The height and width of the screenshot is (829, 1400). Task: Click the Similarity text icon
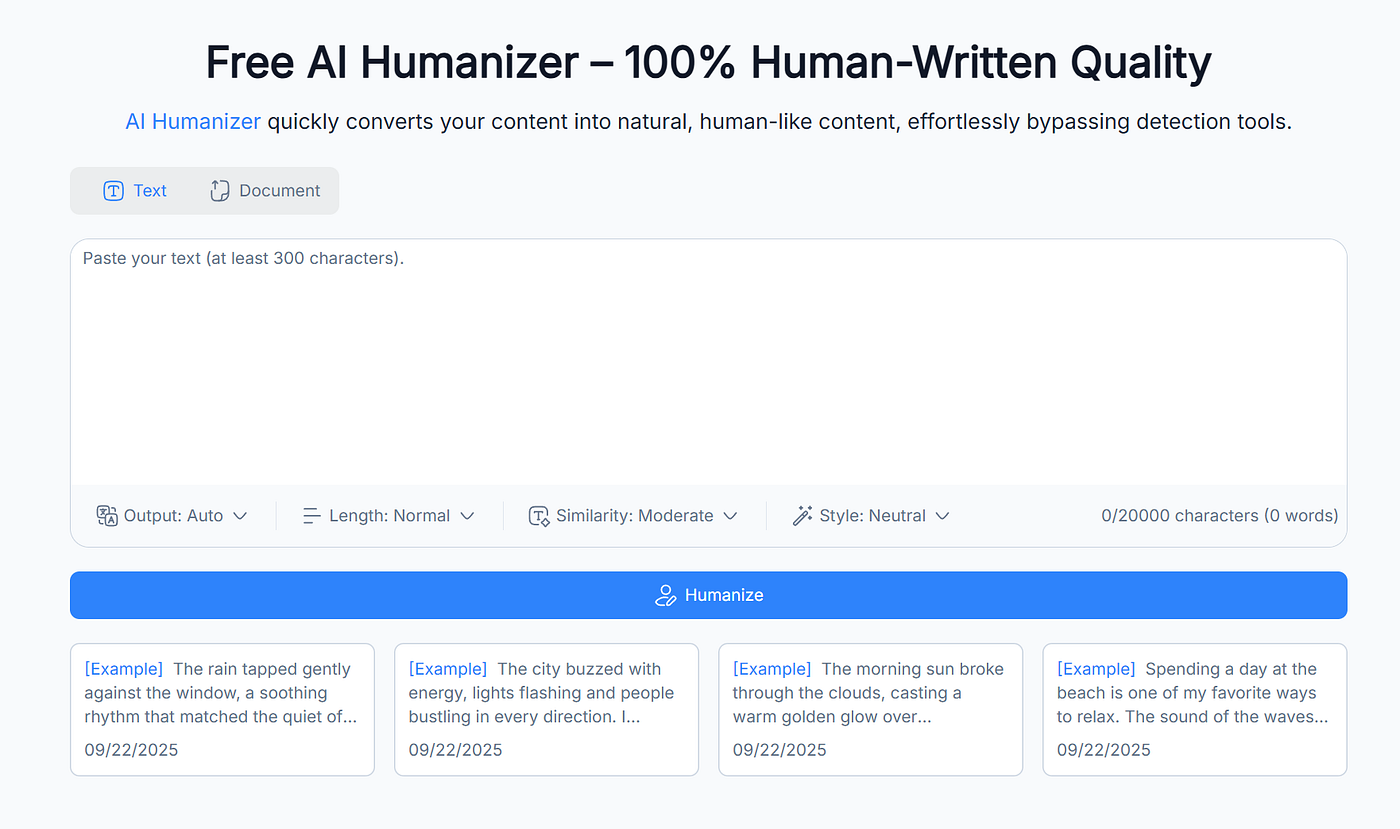point(540,516)
